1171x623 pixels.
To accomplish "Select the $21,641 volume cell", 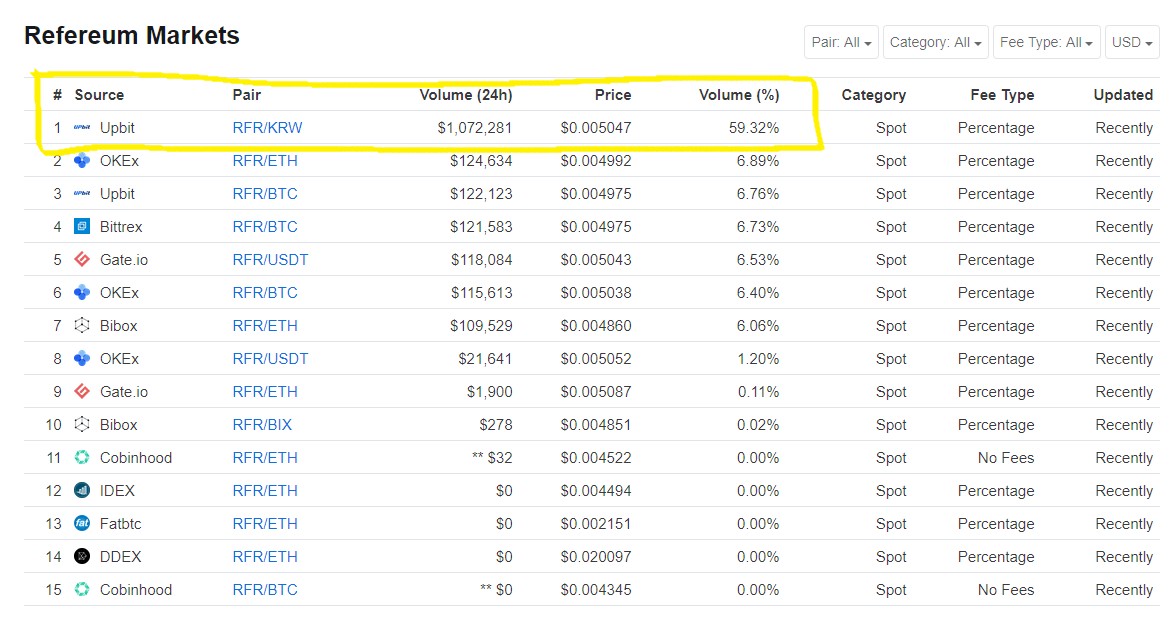I will pos(485,359).
